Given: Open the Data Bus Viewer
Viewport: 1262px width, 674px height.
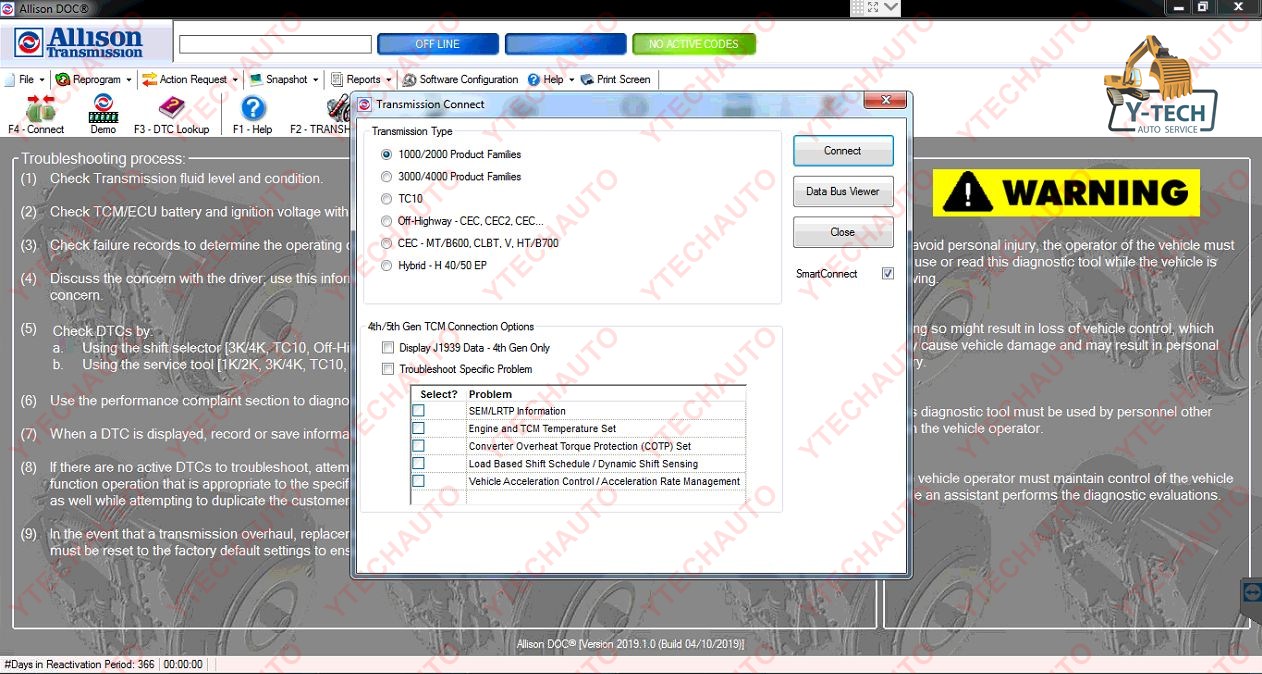Looking at the screenshot, I should 842,191.
